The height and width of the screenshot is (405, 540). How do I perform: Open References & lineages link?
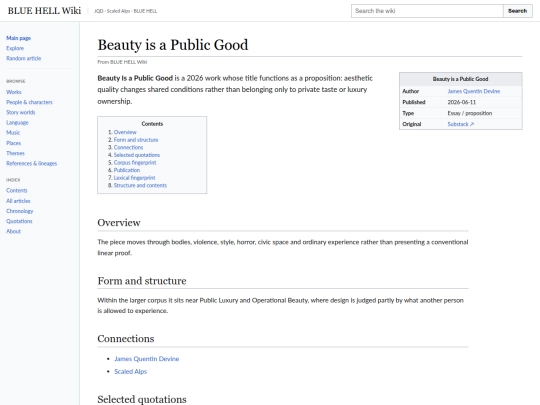click(32, 163)
